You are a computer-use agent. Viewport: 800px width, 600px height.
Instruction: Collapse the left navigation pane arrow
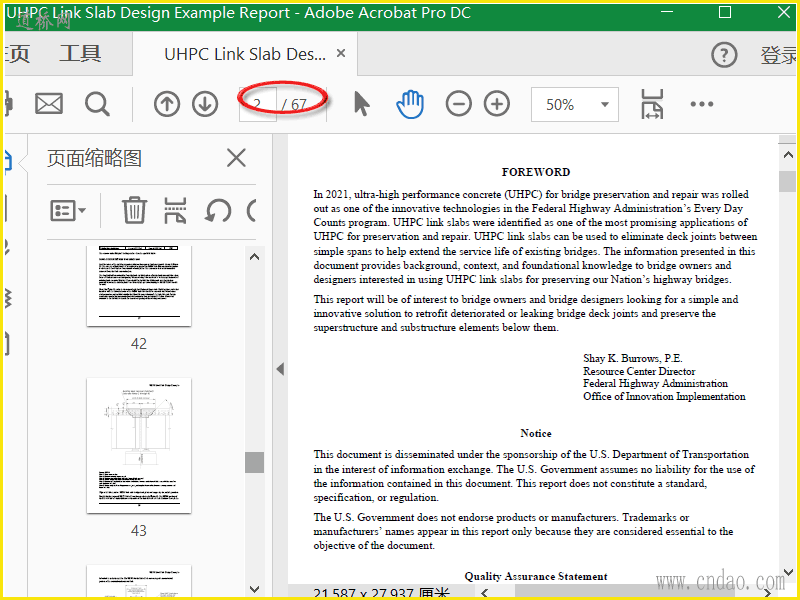(x=280, y=369)
